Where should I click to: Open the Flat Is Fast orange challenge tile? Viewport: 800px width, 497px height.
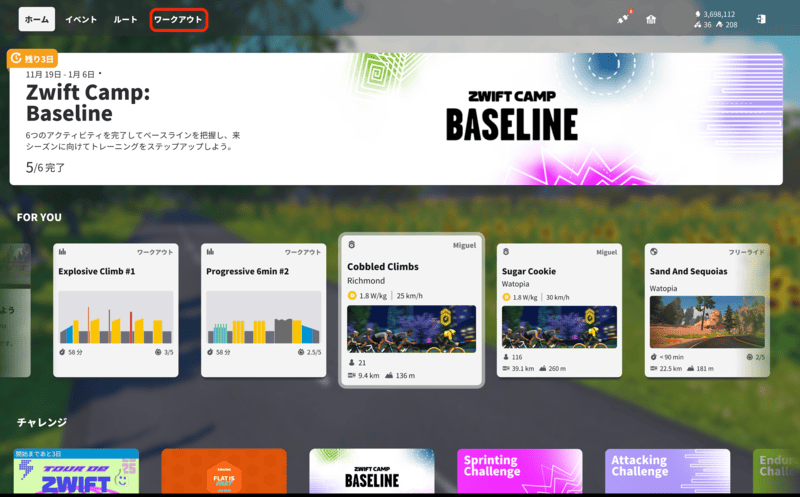click(224, 471)
